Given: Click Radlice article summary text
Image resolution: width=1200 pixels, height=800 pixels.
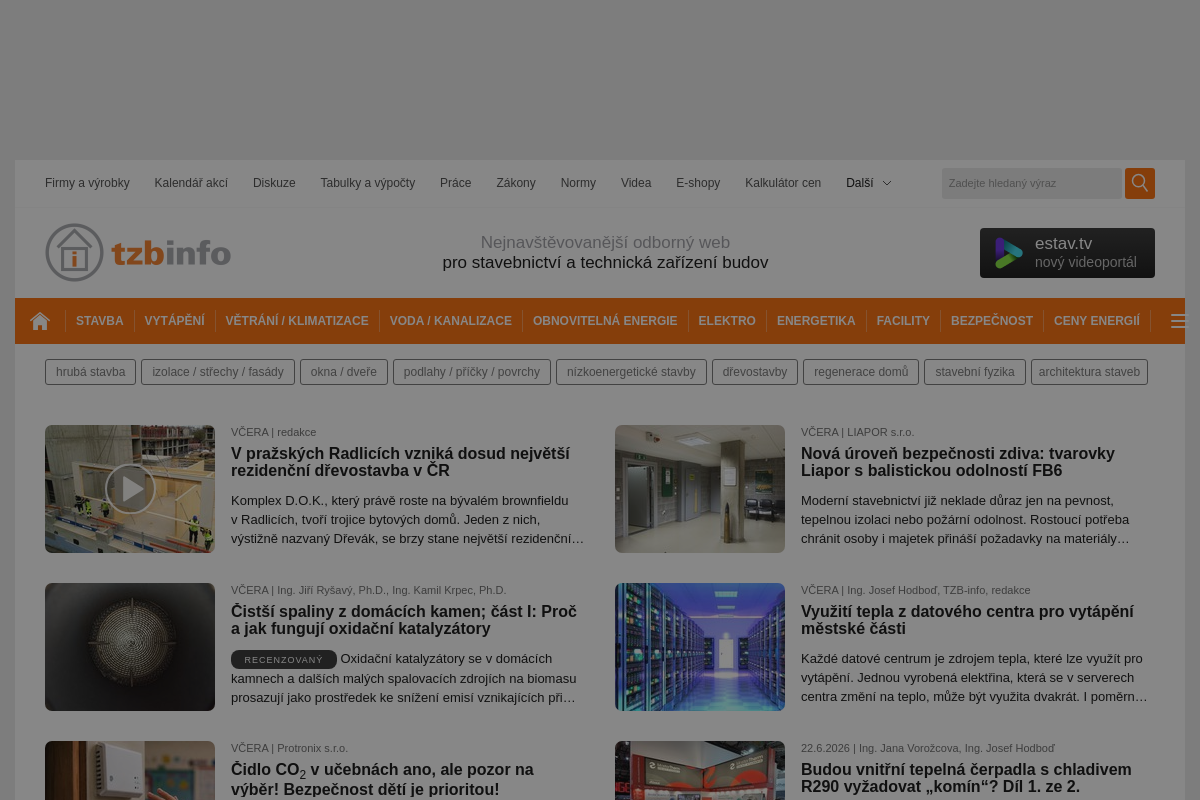Looking at the screenshot, I should pyautogui.click(x=407, y=520).
